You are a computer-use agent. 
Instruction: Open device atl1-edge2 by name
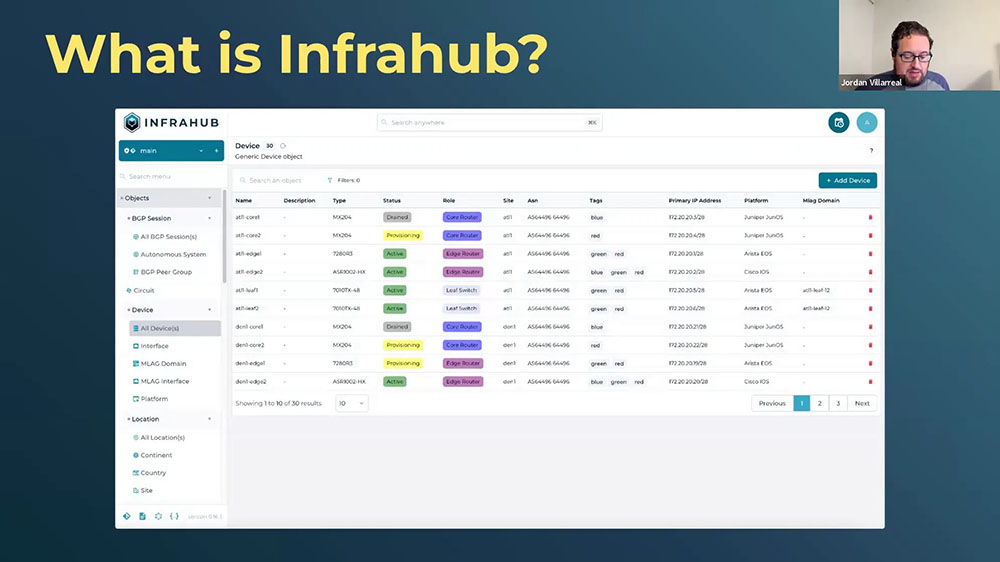tap(249, 272)
